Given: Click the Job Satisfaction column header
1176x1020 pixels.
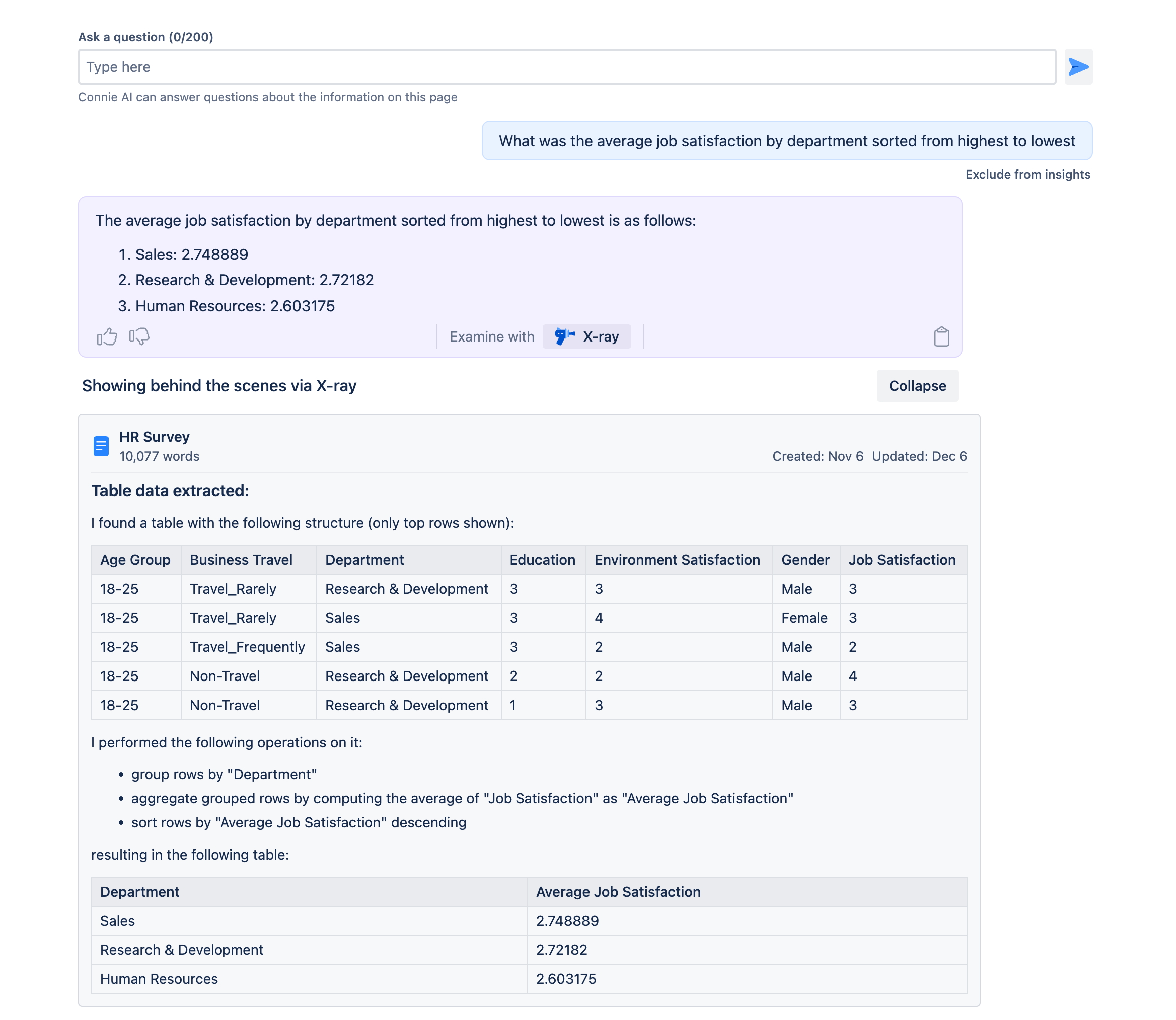Looking at the screenshot, I should 902,560.
